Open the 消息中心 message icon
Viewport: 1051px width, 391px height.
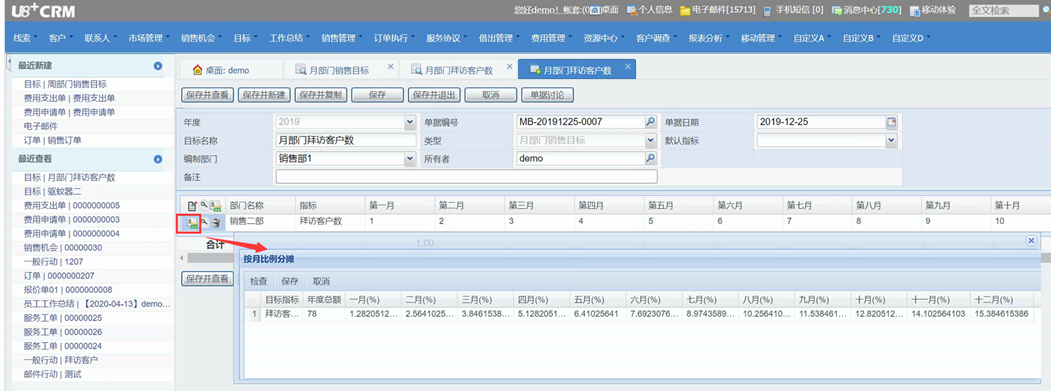coord(837,10)
